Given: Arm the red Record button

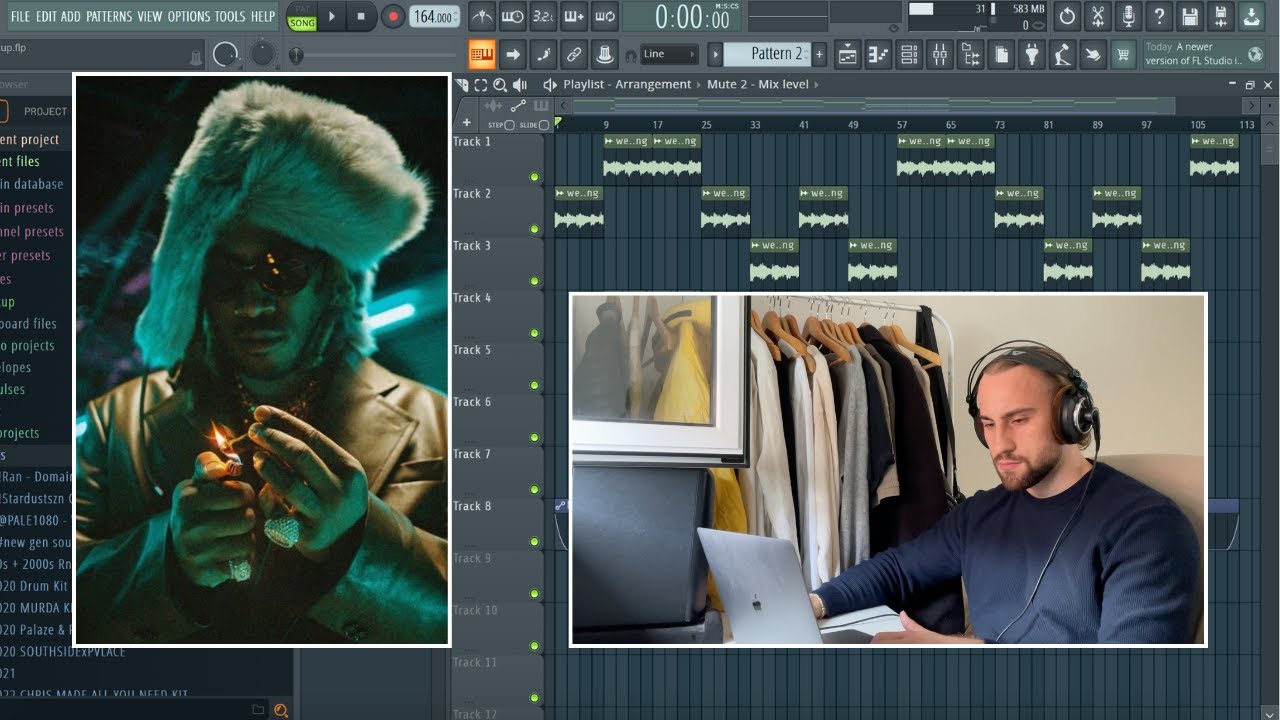Looking at the screenshot, I should 393,17.
